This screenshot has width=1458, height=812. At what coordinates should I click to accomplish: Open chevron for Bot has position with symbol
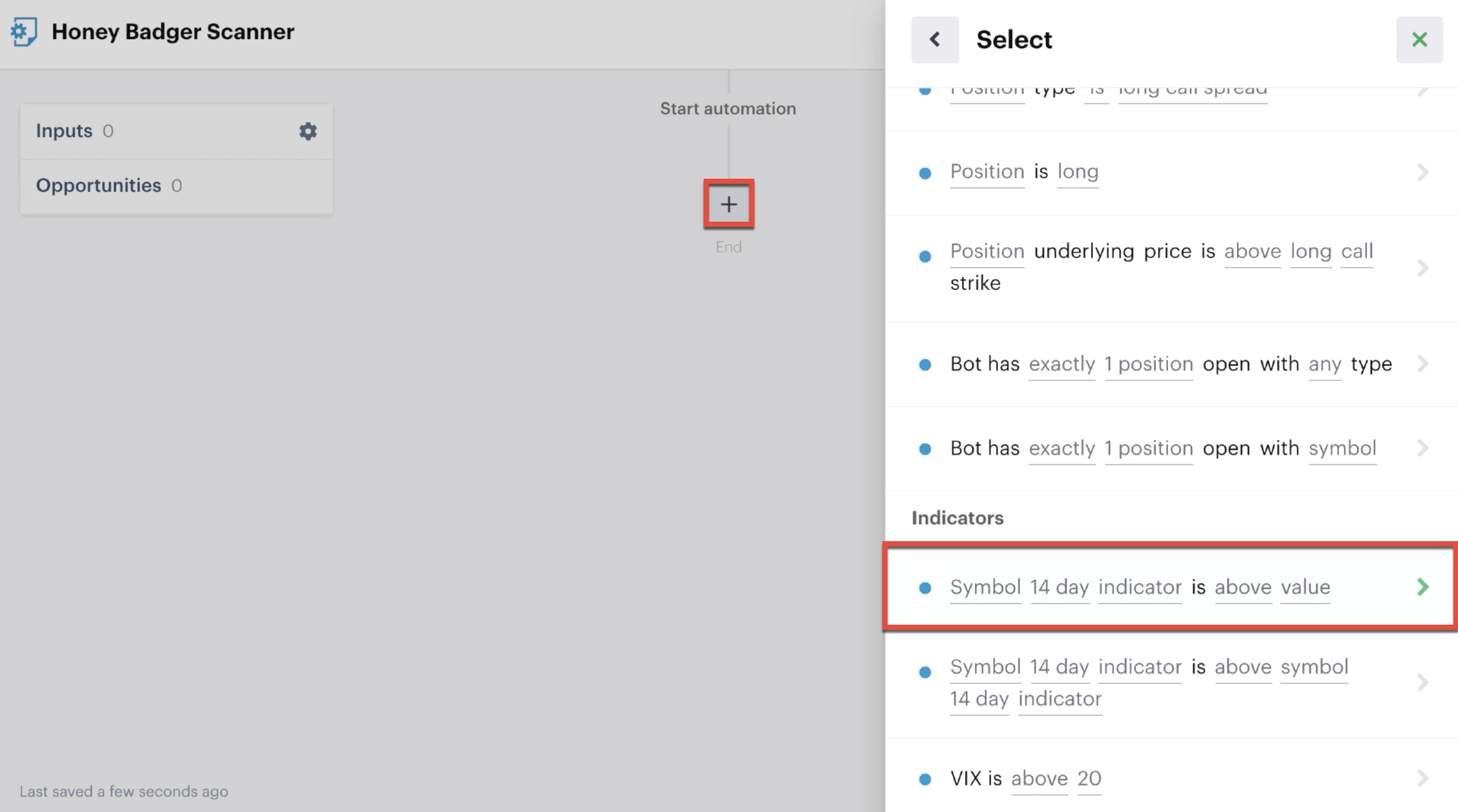tap(1423, 448)
